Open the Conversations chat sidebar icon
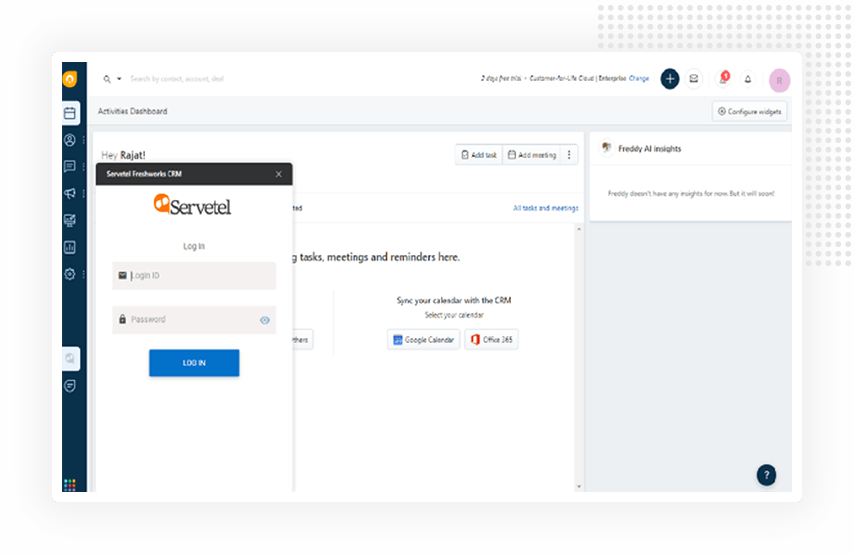The image size is (854, 554). [x=70, y=166]
